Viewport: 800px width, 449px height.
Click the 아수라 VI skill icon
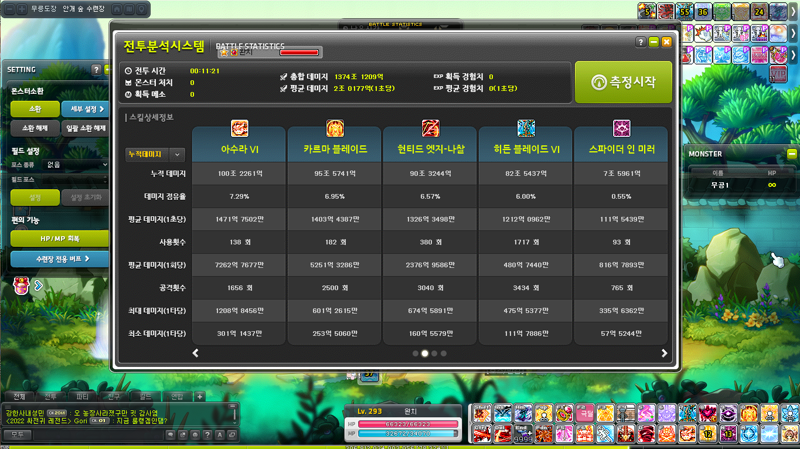pyautogui.click(x=239, y=129)
